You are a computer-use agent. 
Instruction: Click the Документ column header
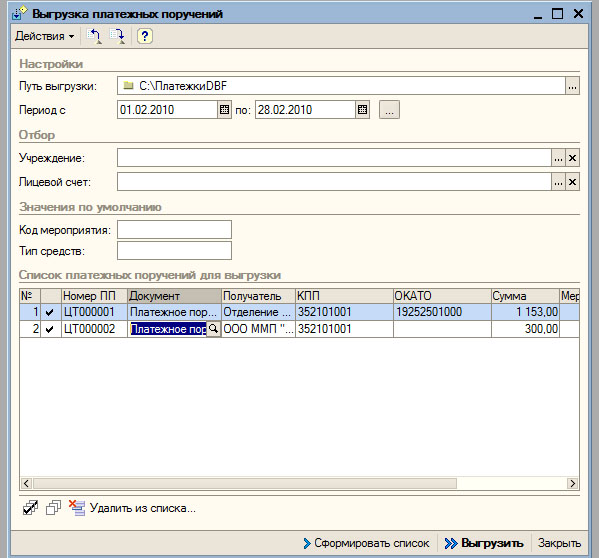pyautogui.click(x=174, y=296)
